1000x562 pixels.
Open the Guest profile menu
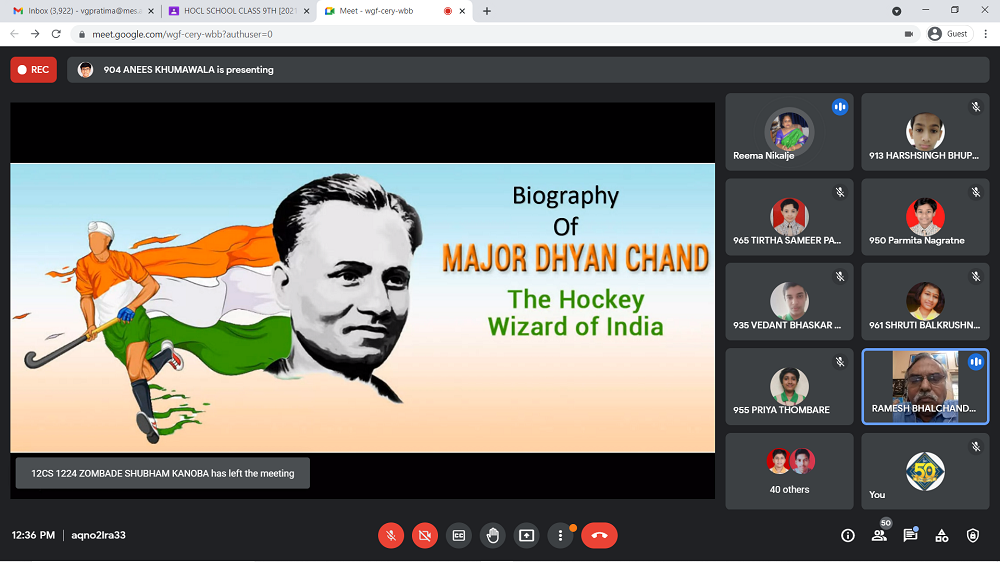pos(948,33)
